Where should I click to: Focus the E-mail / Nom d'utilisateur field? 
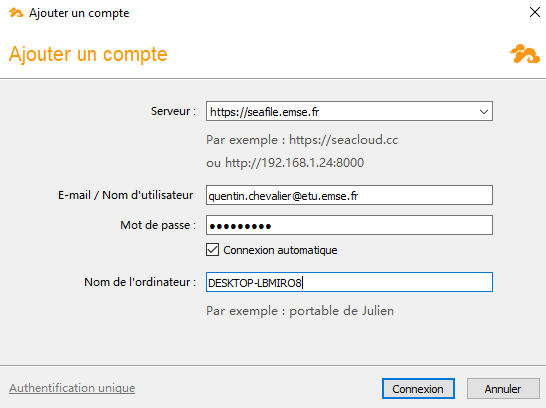click(x=349, y=195)
